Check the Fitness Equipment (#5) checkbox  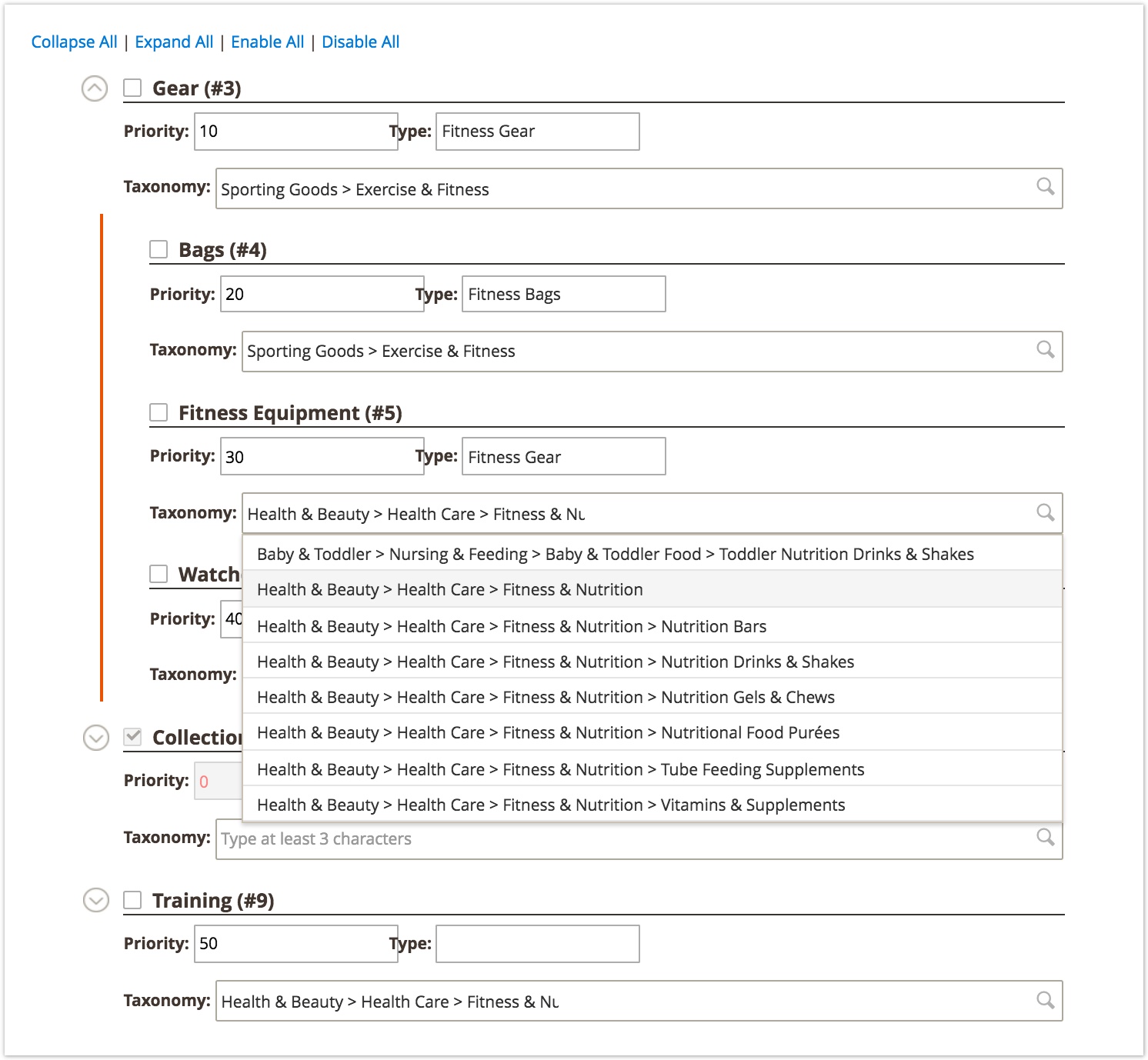click(159, 412)
